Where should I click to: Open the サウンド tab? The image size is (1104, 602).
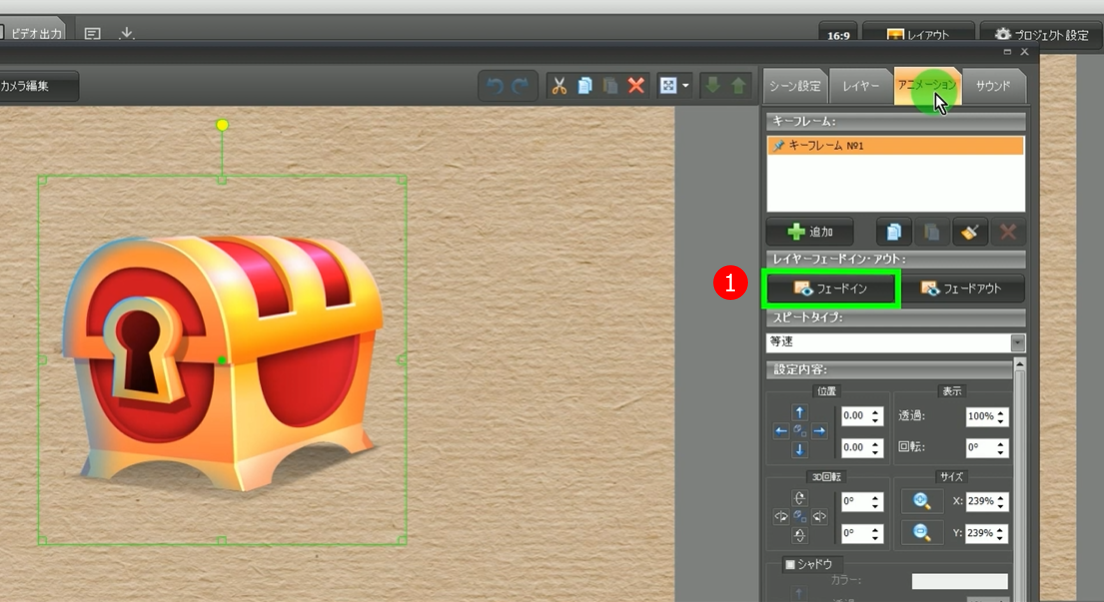[x=992, y=86]
